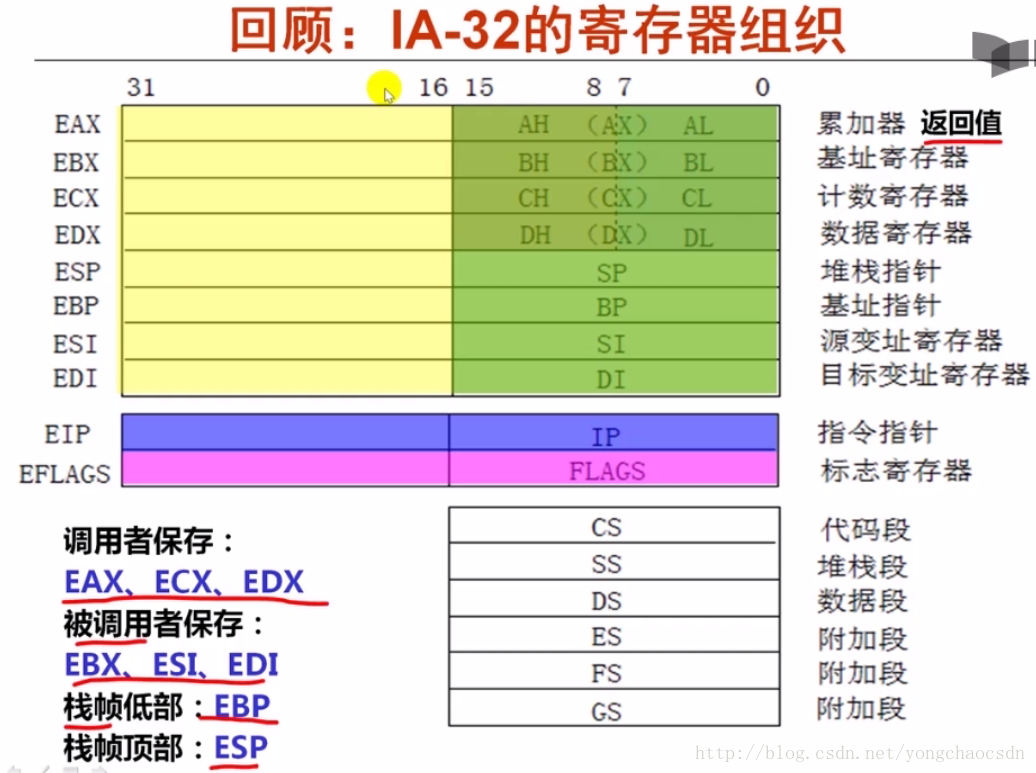
Task: Click the SP cell in the ESP row
Action: [x=612, y=272]
